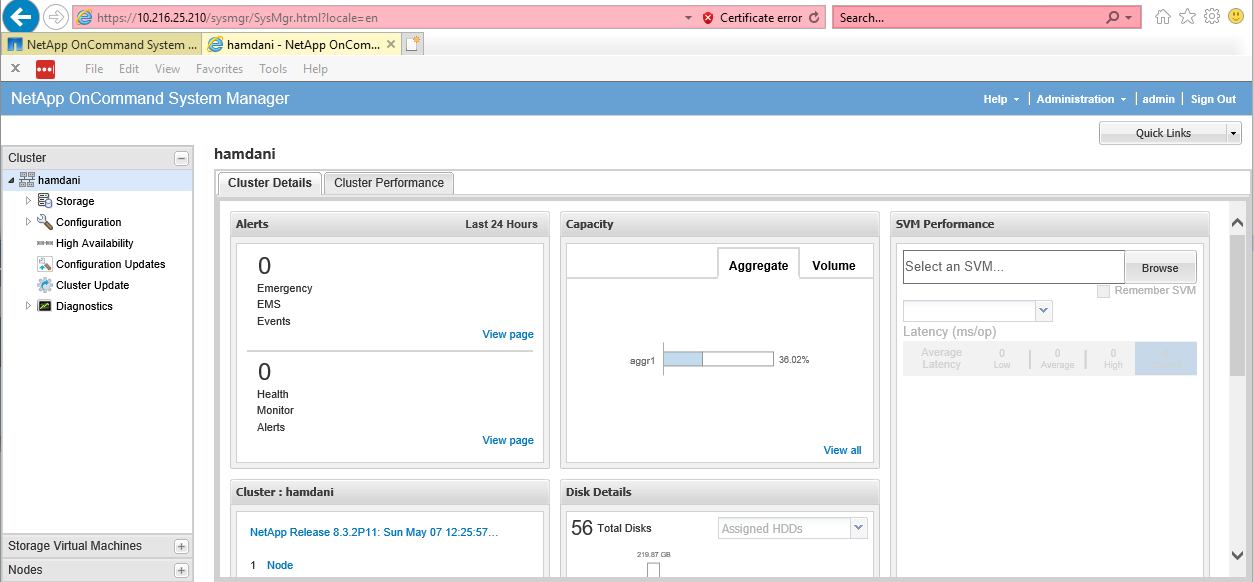Expand the Storage Virtual Machines section
Viewport: 1254px width, 582px height.
[x=181, y=546]
